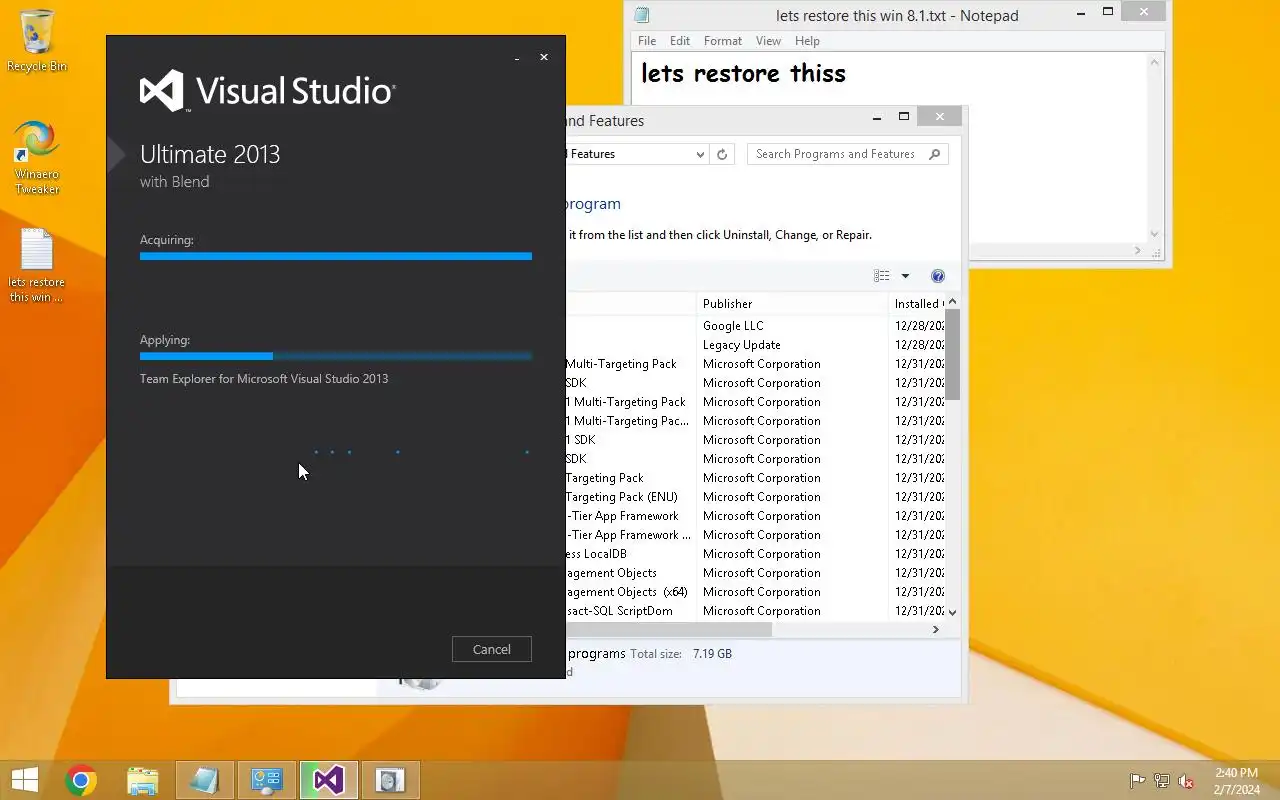Select the Legacy Update publisher row
Image resolution: width=1280 pixels, height=800 pixels.
click(755, 345)
